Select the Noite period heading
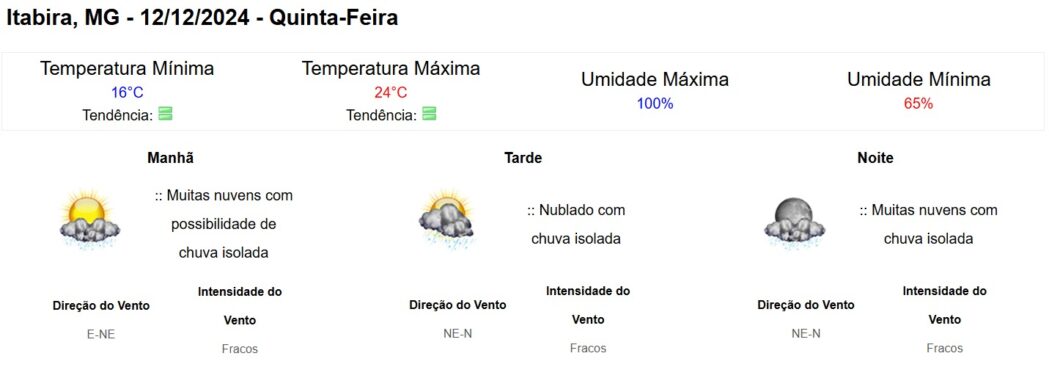This screenshot has height=367, width=1049. click(875, 158)
